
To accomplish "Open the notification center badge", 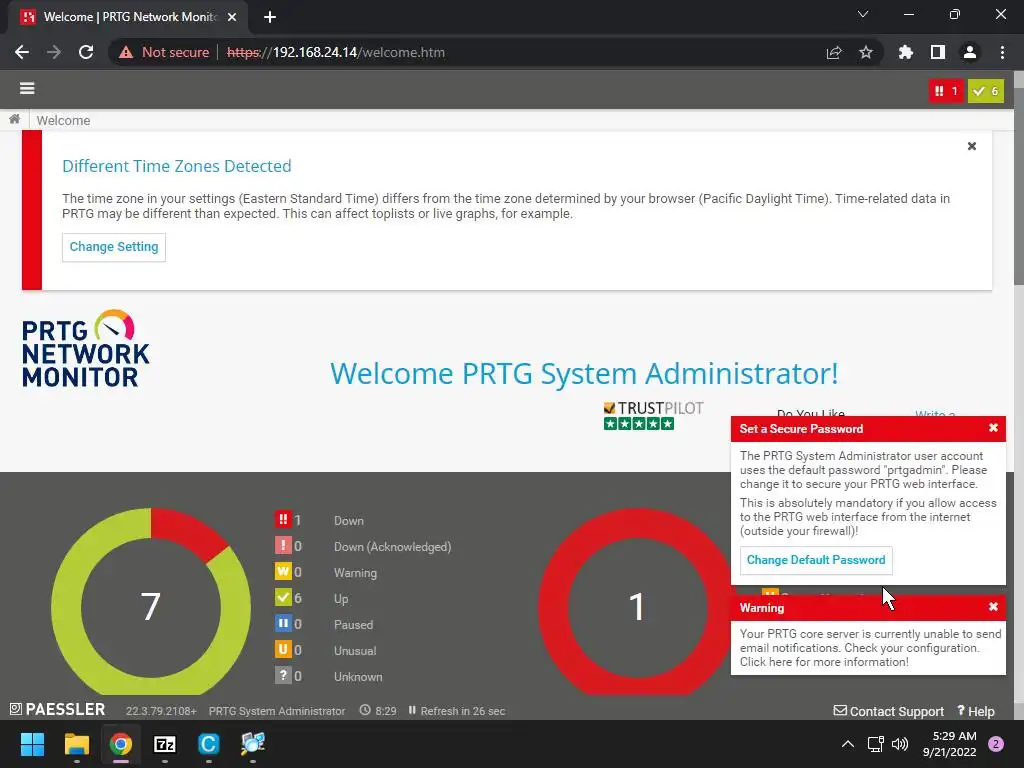I will click(996, 744).
